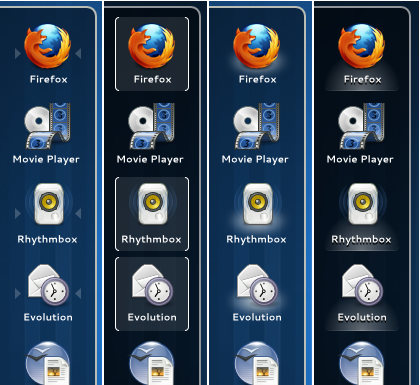Launch Movie Player in the third blue panel

(257, 126)
